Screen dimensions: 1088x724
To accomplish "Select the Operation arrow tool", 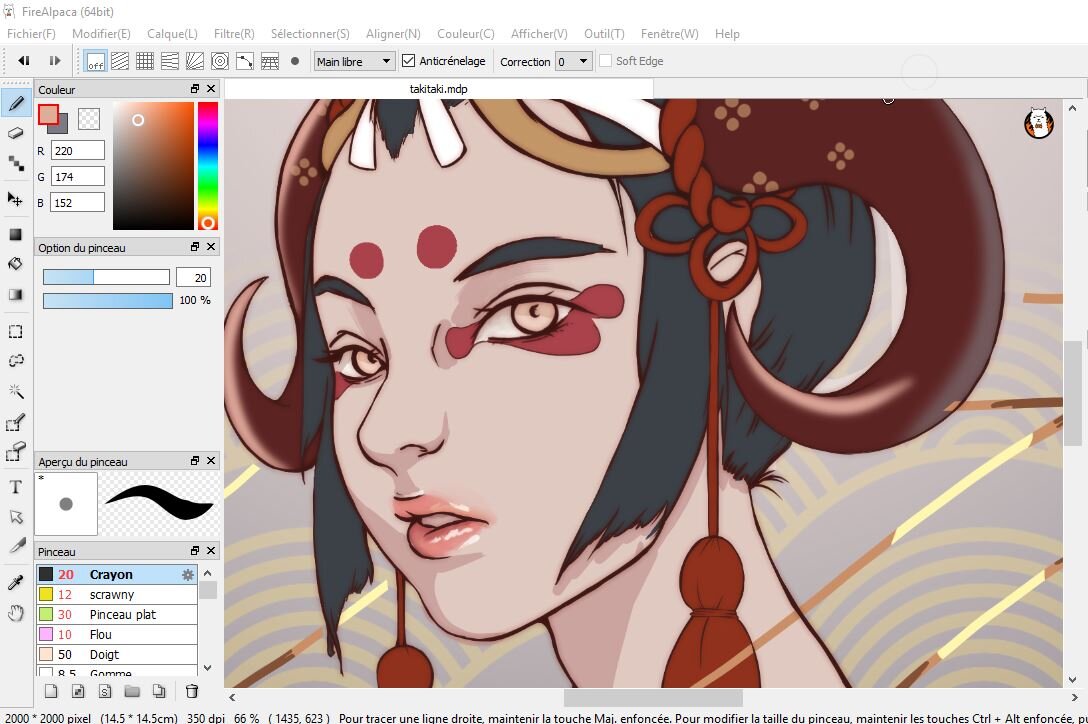I will point(15,517).
